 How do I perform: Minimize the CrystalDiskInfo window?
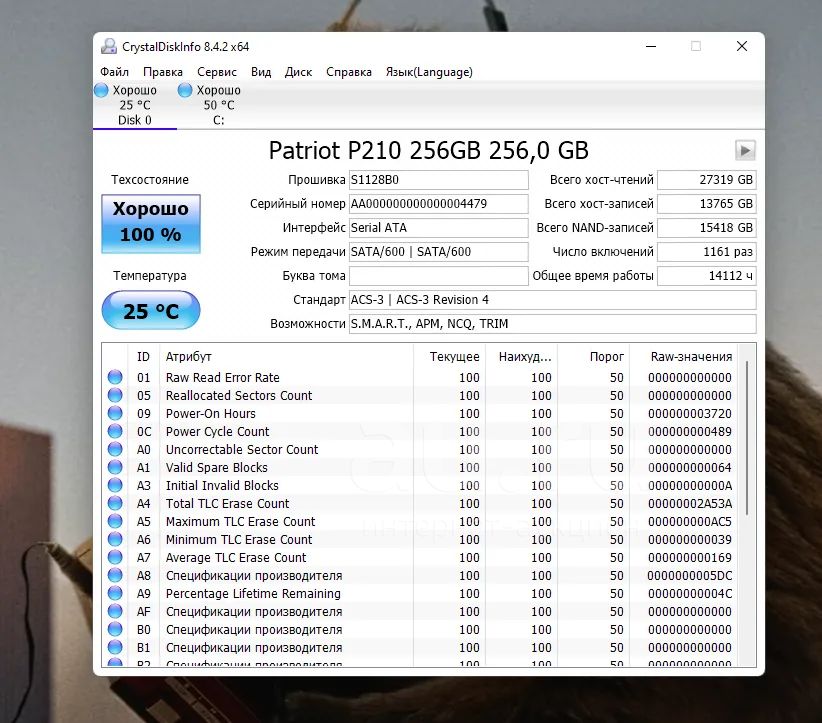pyautogui.click(x=651, y=46)
